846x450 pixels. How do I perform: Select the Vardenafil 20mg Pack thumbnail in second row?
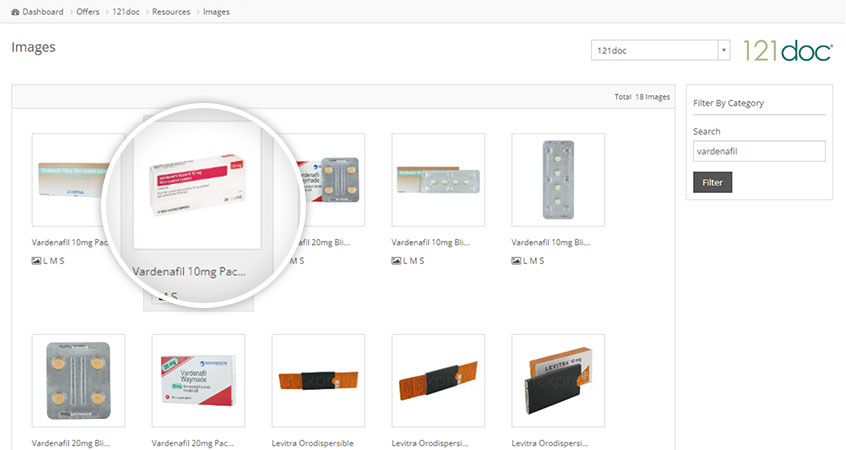pyautogui.click(x=198, y=381)
